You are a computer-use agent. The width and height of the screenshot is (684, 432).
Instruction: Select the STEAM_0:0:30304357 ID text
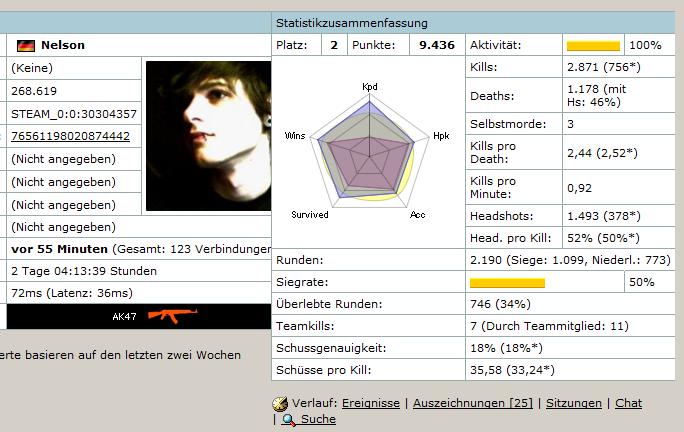74,114
